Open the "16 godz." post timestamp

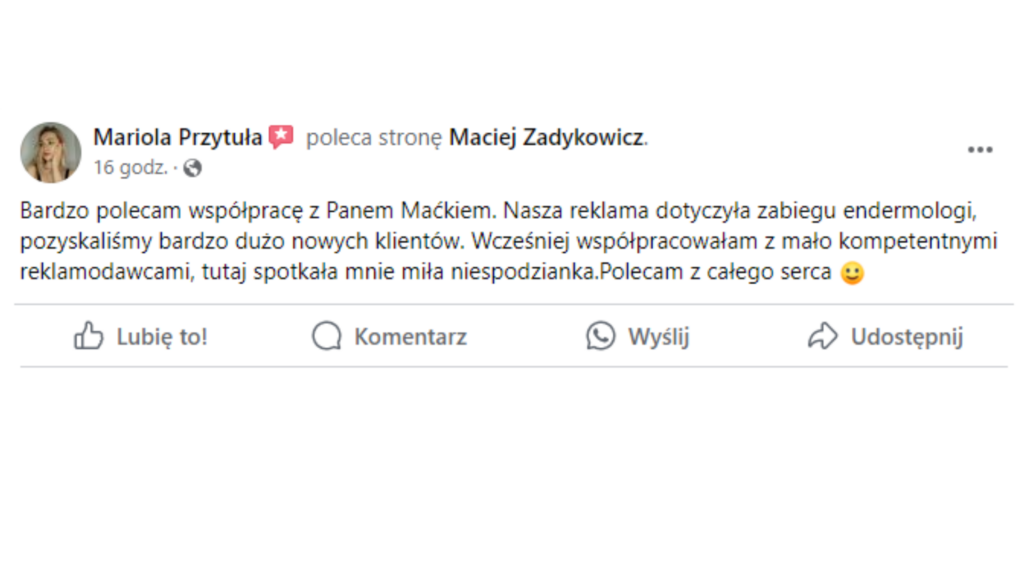pos(130,168)
